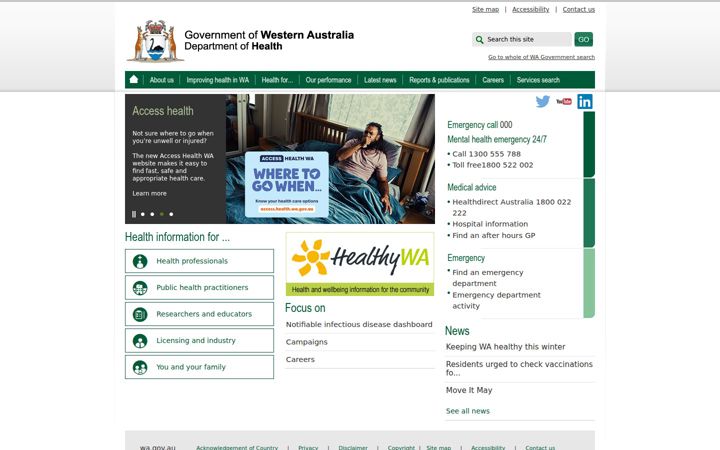Viewport: 720px width, 450px height.
Task: Open Find an emergency department link
Action: pyautogui.click(x=488, y=278)
